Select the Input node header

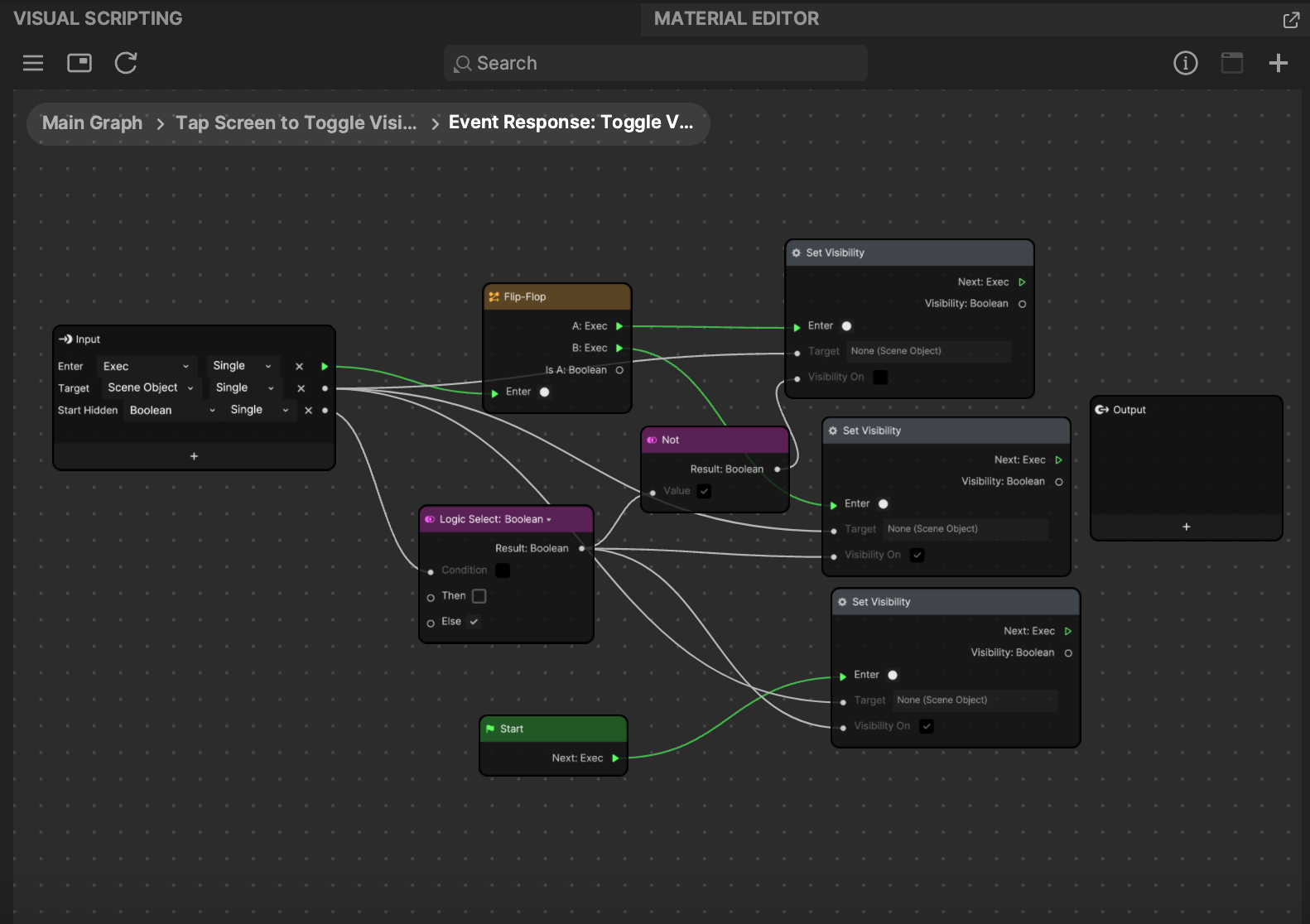click(194, 339)
